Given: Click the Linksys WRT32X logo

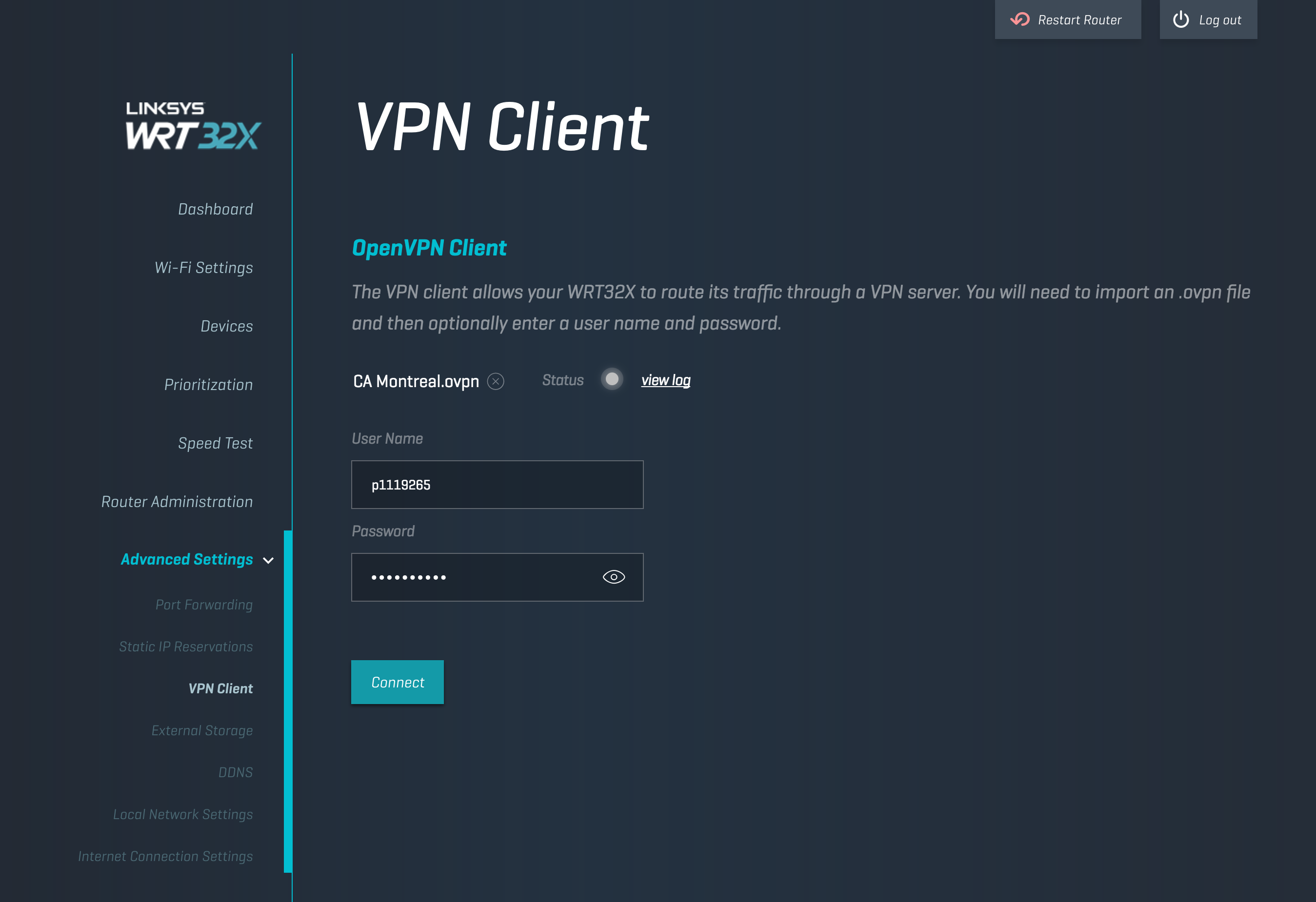Looking at the screenshot, I should coord(193,126).
